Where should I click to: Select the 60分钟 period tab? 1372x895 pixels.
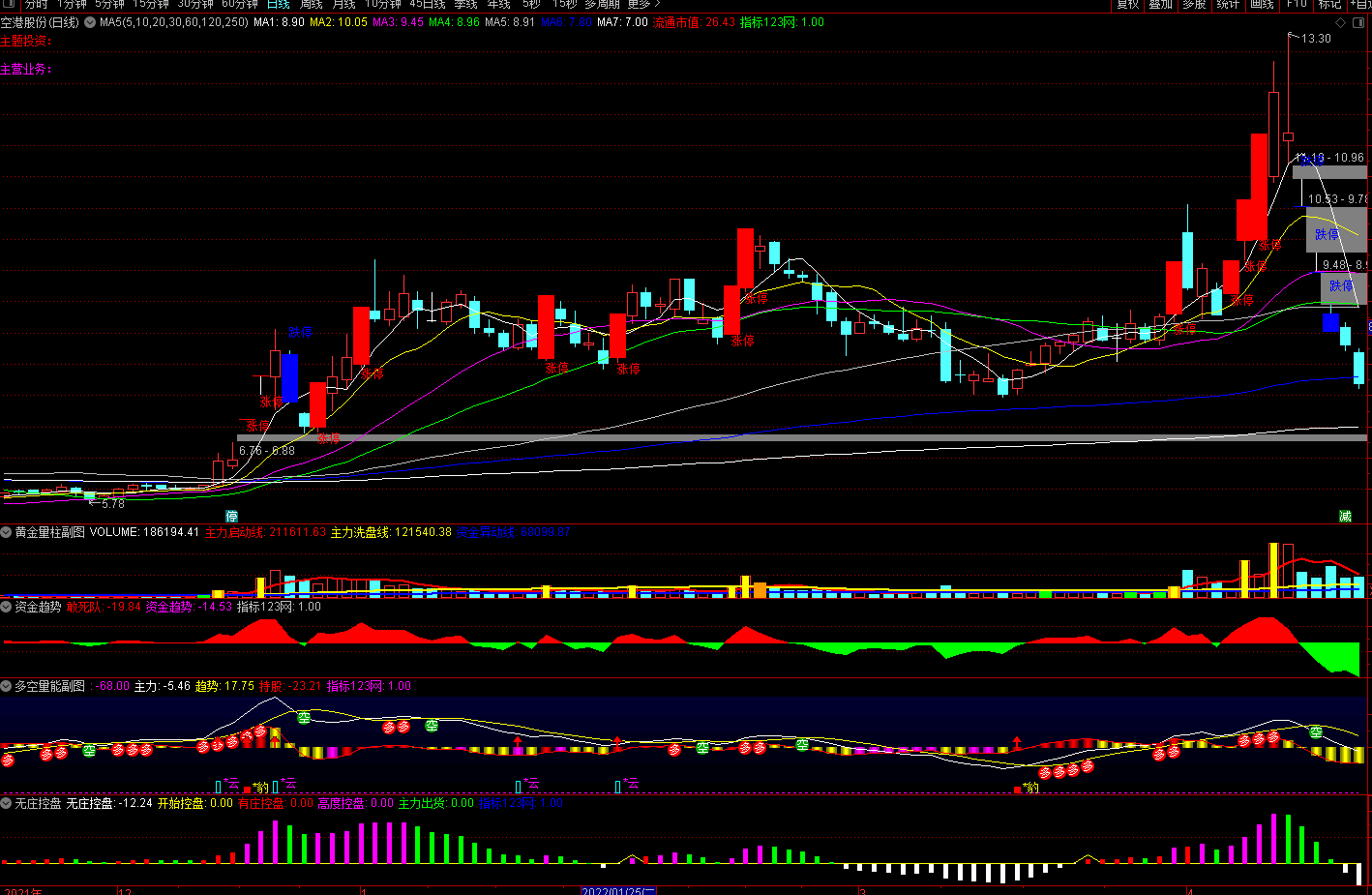tap(240, 5)
